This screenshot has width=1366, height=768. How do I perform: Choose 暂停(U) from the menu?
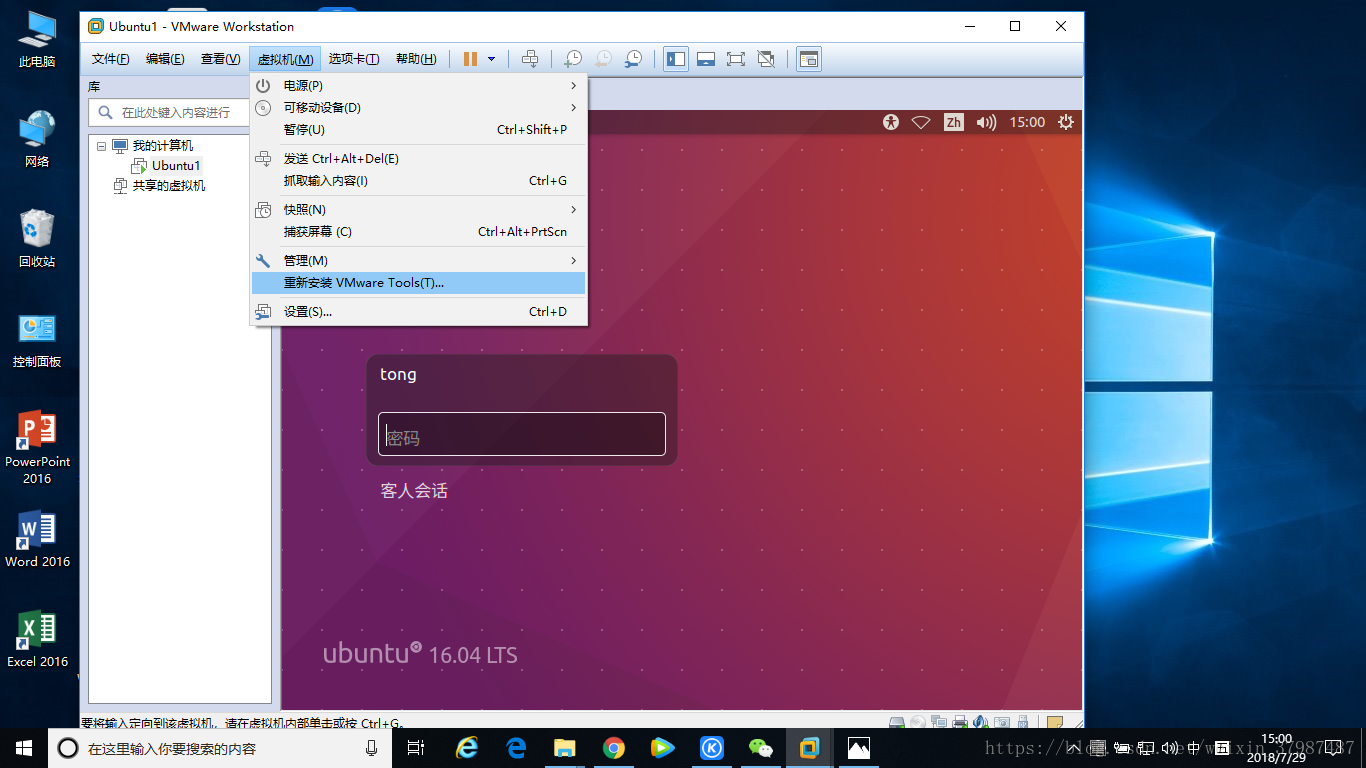418,130
